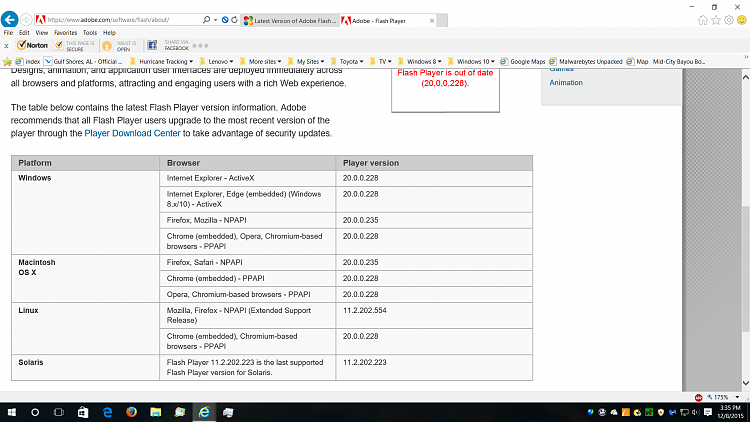Open the File menu
Screen dimensions: 750x422
click(8, 33)
